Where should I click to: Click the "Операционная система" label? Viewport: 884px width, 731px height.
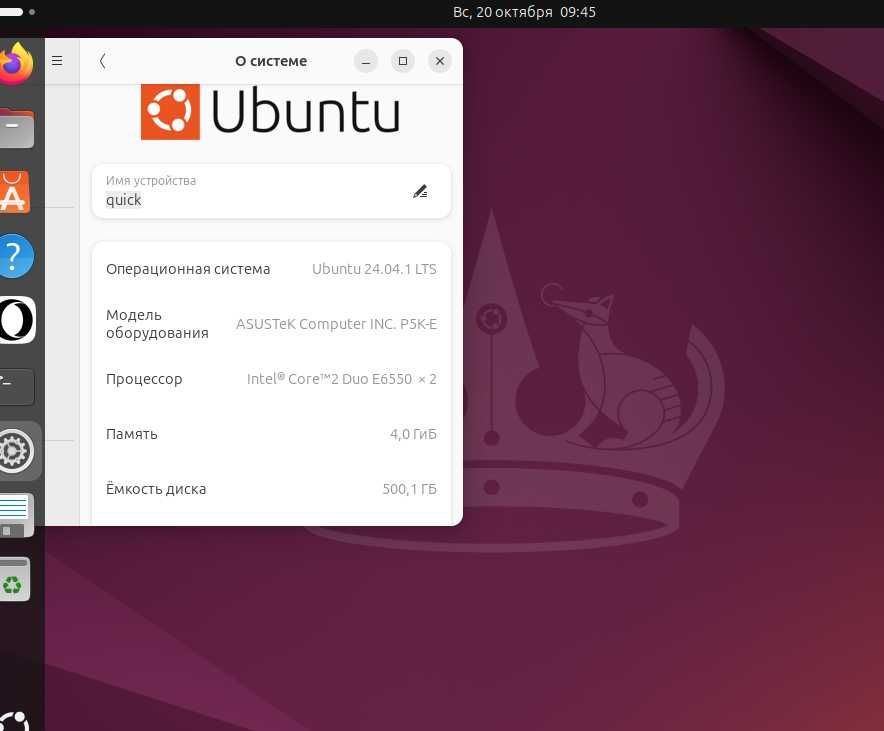tap(188, 269)
